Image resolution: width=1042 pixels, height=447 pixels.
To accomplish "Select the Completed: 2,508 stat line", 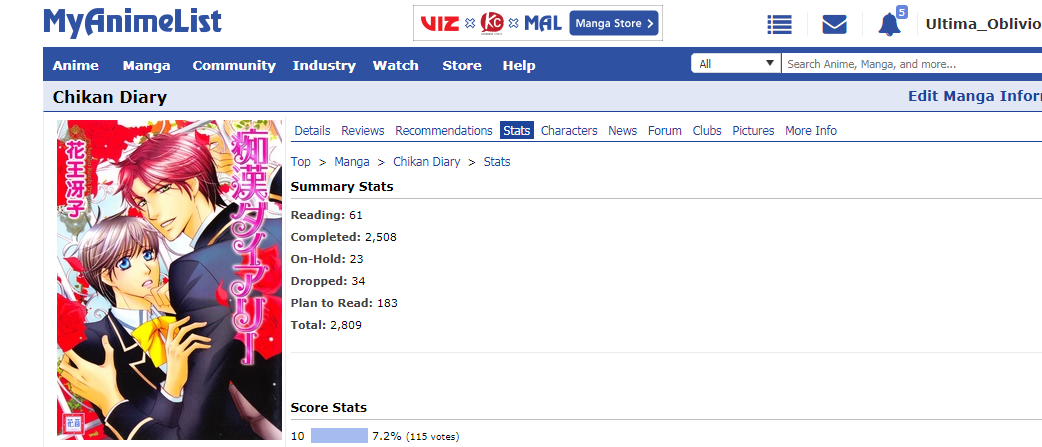I will point(344,236).
